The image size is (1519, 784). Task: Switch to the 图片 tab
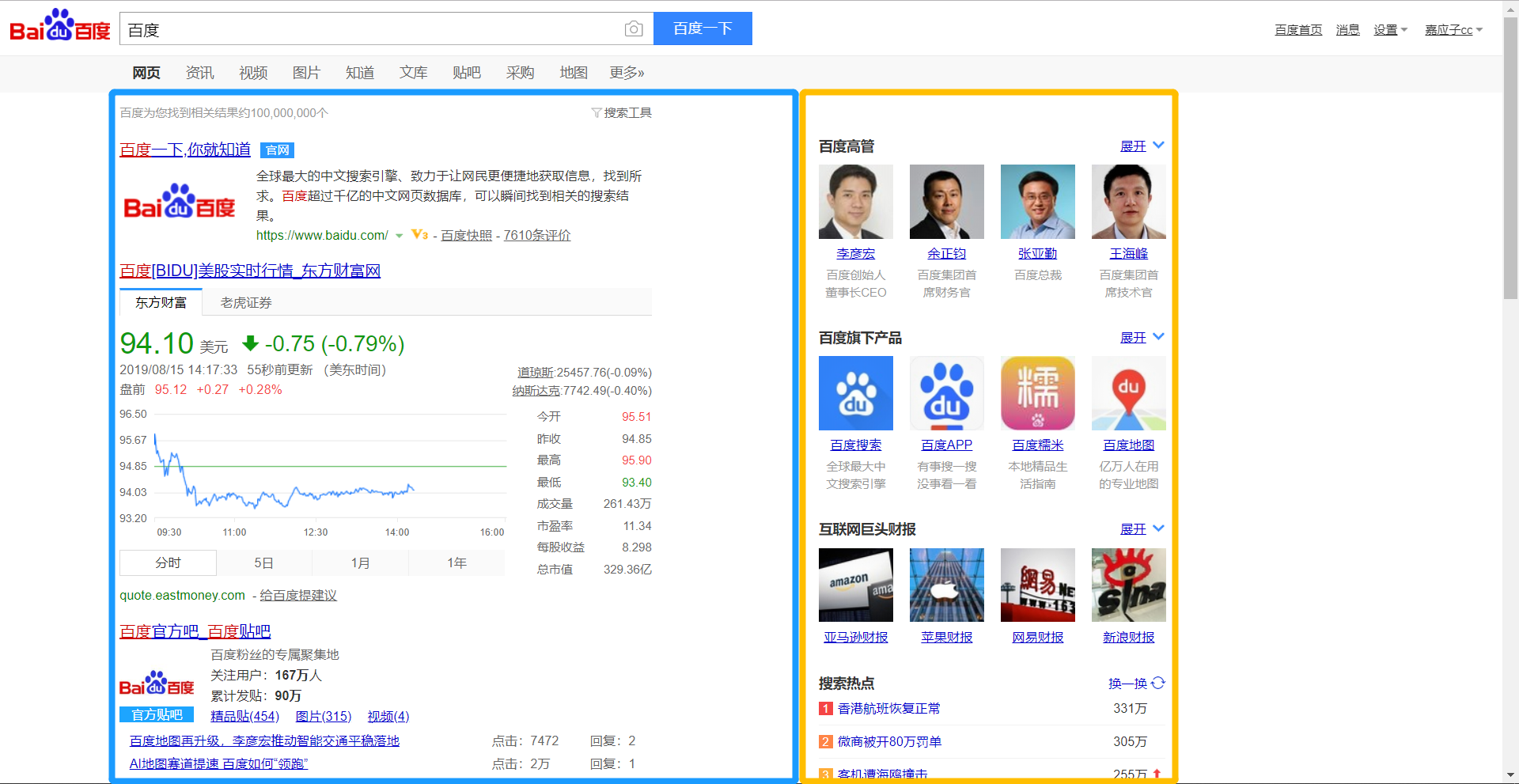pyautogui.click(x=306, y=73)
